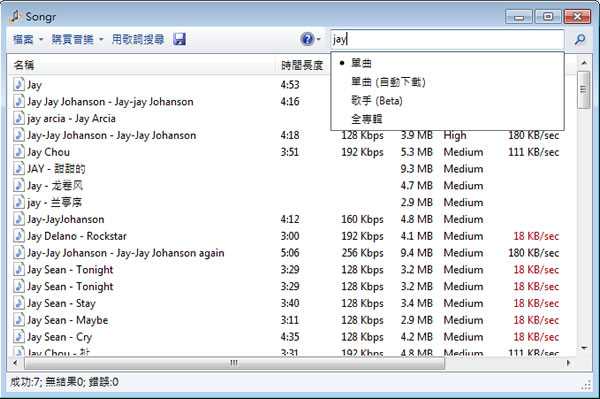Click music file icon of 'Jay Delano - Rockstar'
This screenshot has height=399, width=600.
[x=18, y=236]
